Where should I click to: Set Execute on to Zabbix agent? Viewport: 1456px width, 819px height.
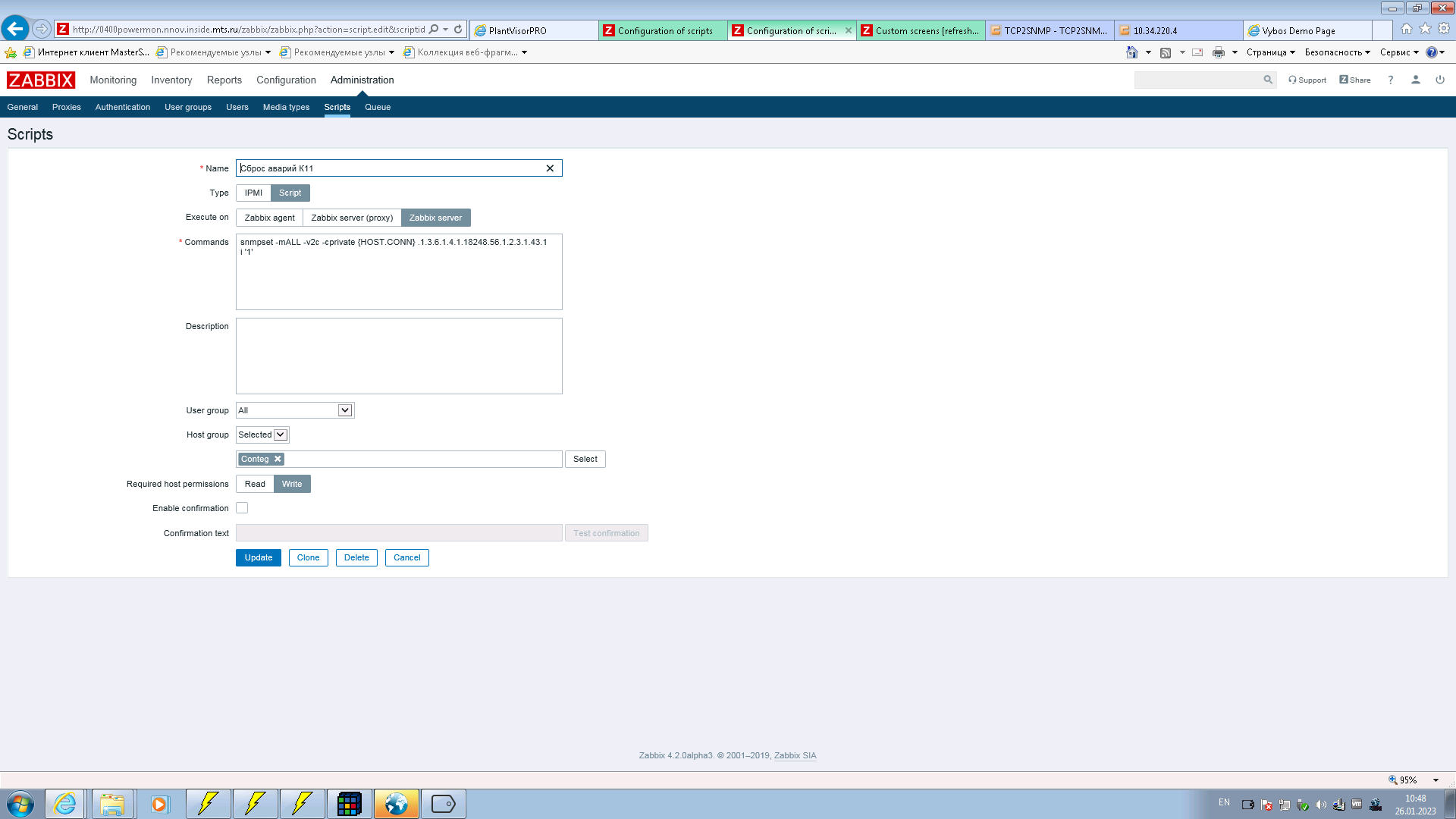(269, 218)
